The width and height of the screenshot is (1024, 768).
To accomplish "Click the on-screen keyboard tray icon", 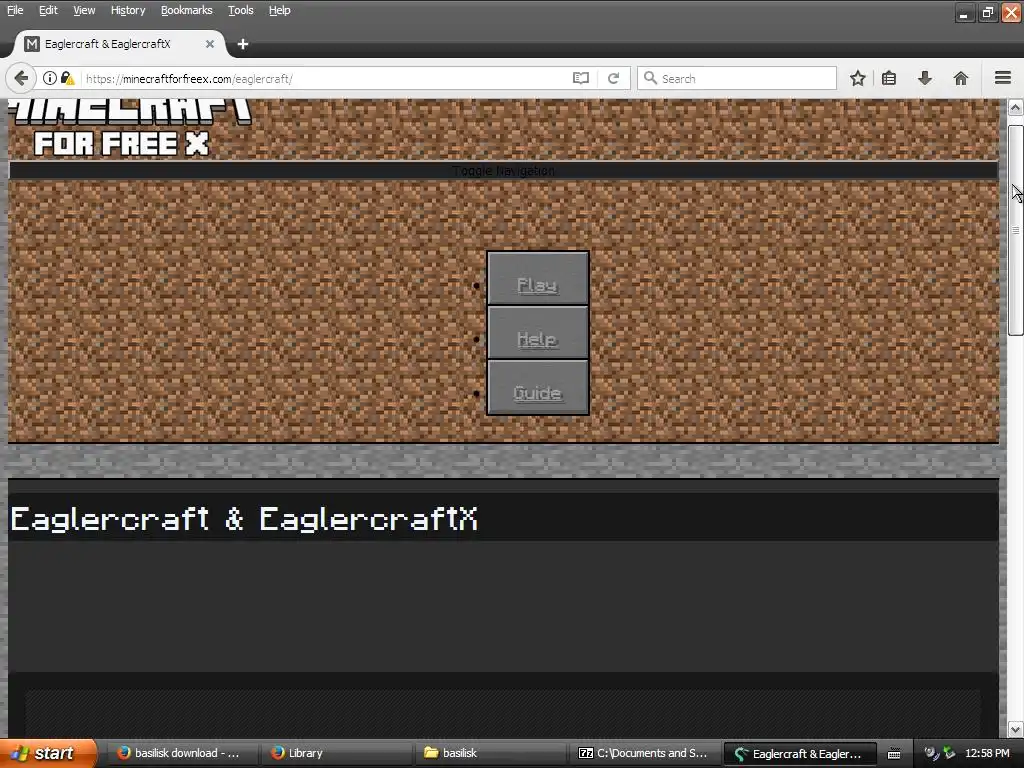I will tap(893, 754).
